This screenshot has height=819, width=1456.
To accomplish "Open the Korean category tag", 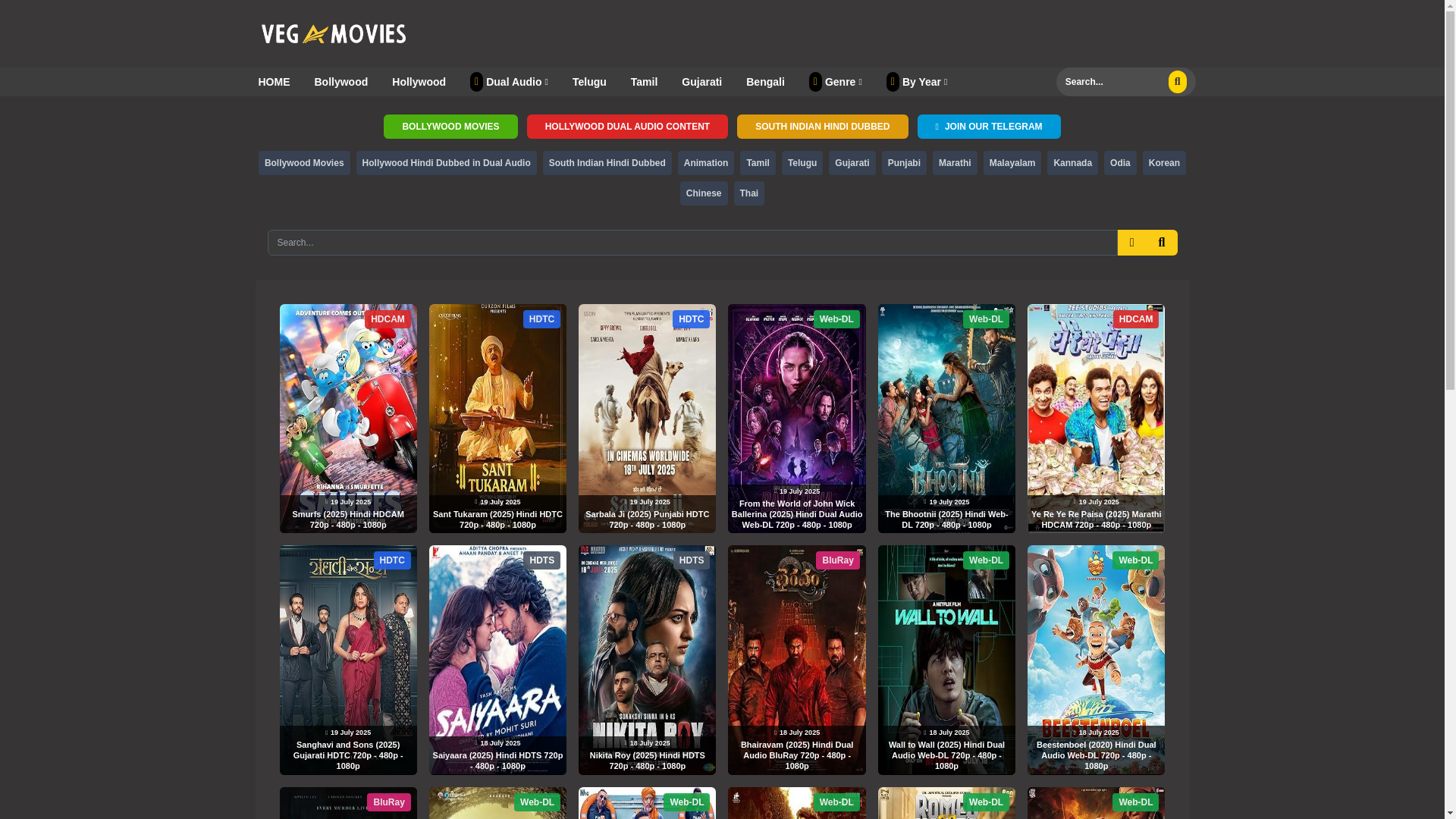I will [1163, 163].
